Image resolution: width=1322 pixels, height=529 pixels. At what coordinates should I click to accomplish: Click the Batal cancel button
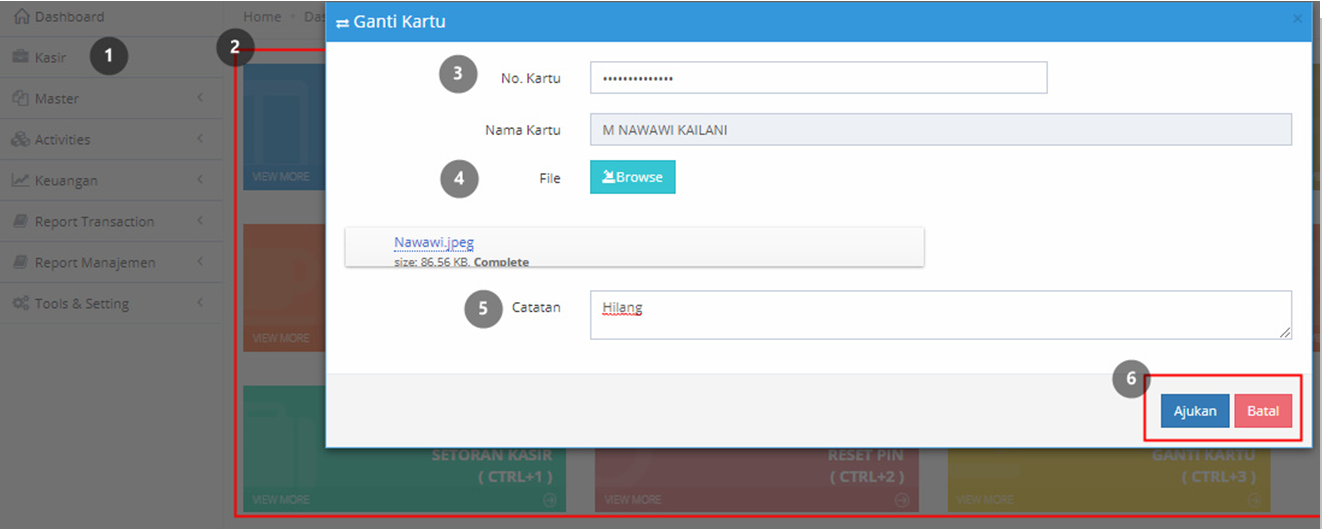click(1263, 411)
